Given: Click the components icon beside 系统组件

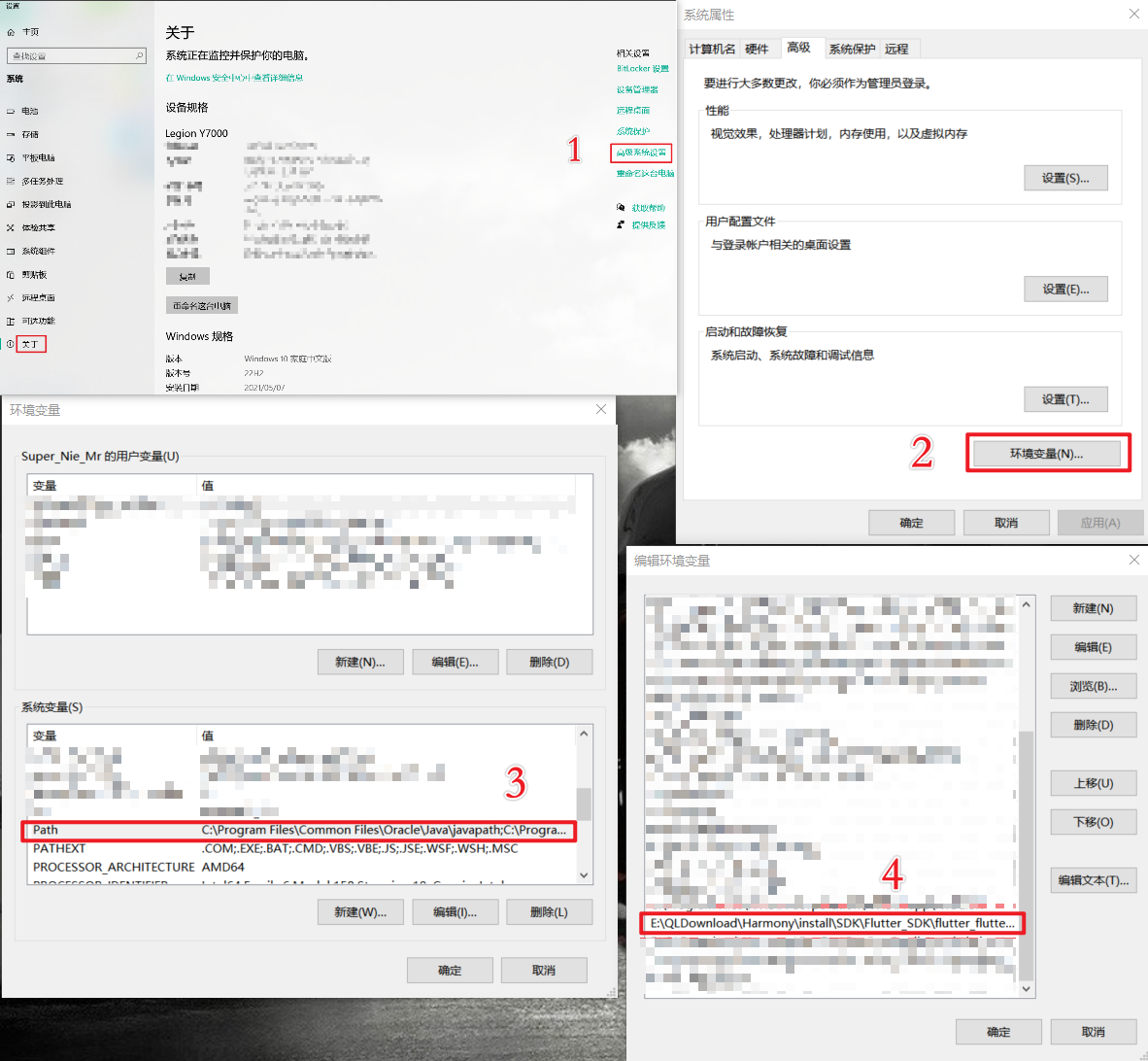Looking at the screenshot, I should (x=11, y=251).
